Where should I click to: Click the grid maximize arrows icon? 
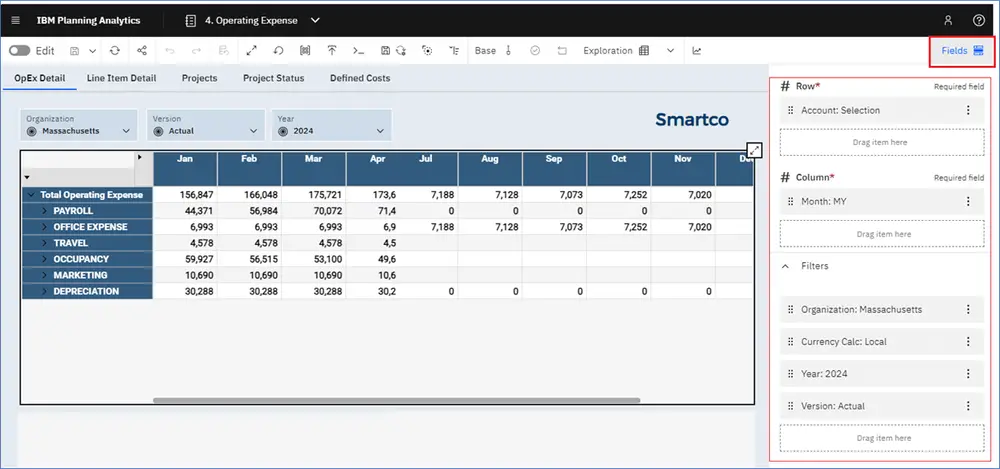[754, 151]
